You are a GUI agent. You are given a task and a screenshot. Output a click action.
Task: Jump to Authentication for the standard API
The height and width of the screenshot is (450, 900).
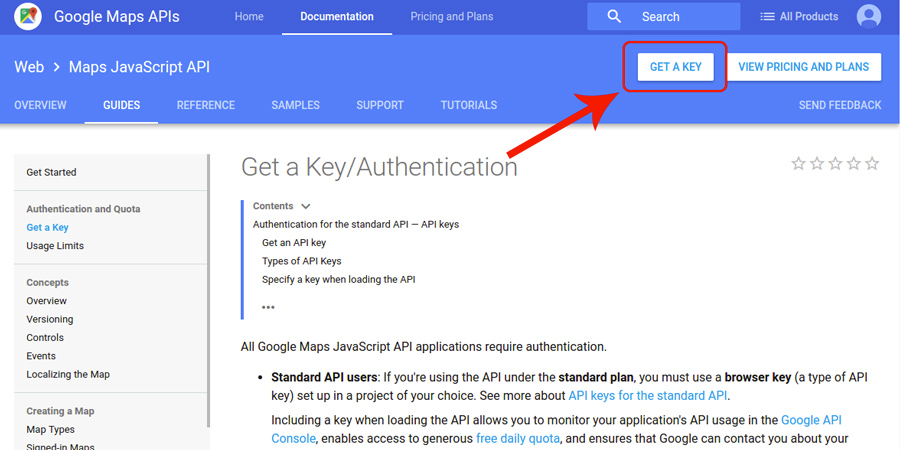click(356, 224)
